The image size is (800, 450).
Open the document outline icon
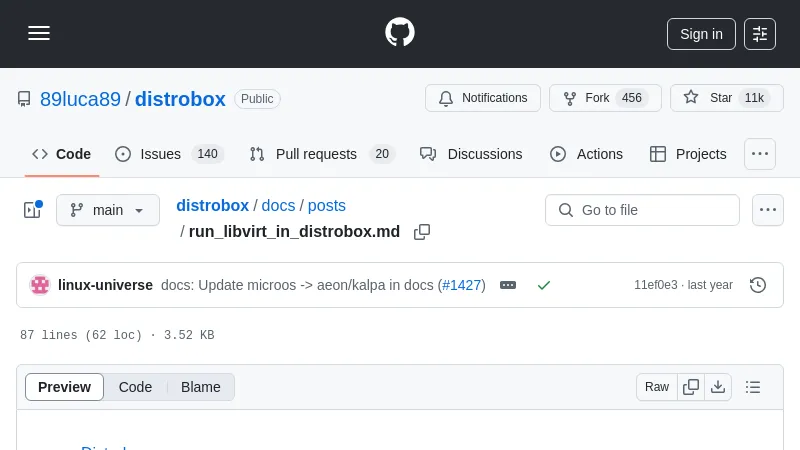[753, 387]
